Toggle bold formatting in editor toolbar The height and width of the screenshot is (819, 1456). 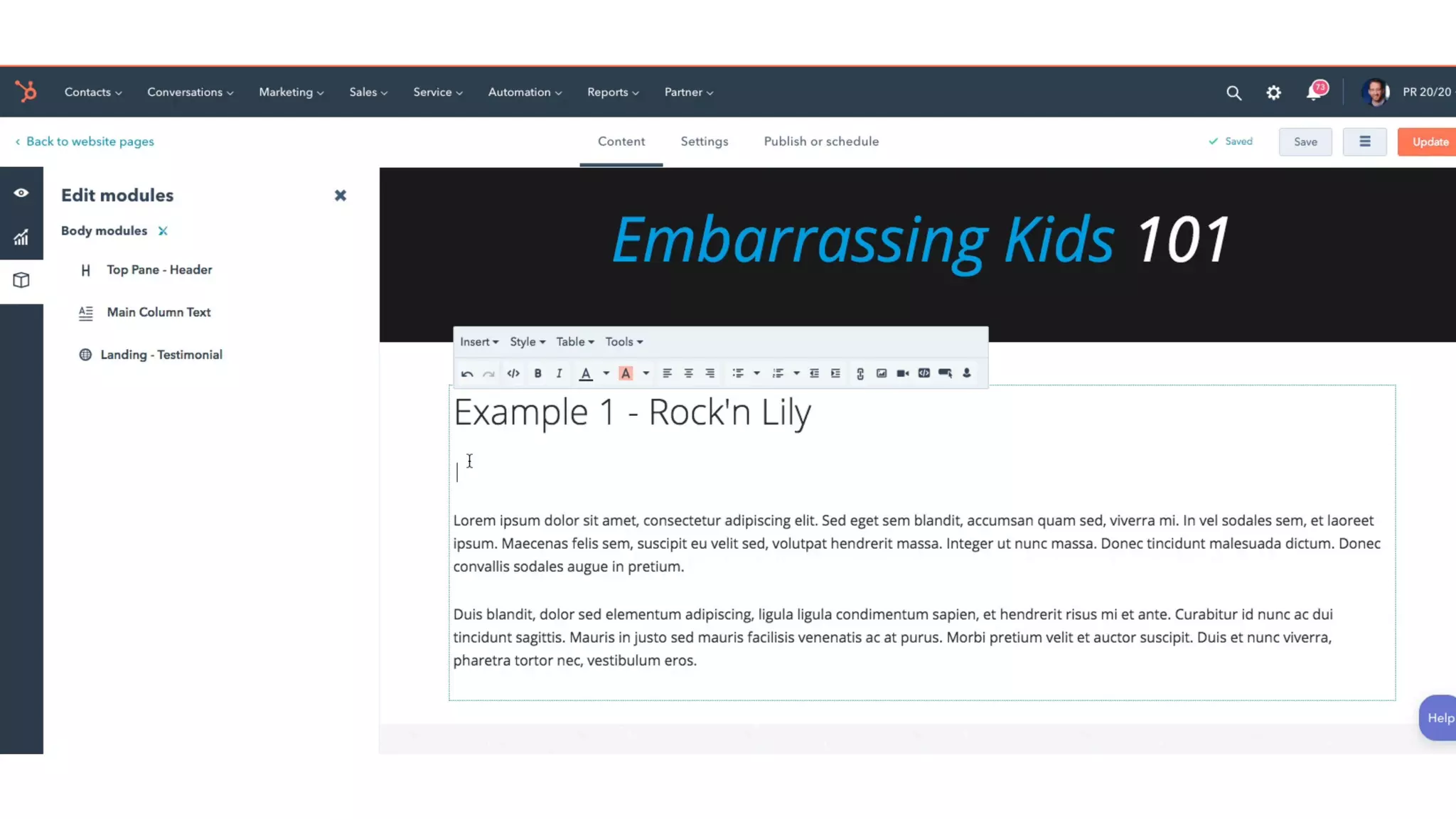coord(537,373)
